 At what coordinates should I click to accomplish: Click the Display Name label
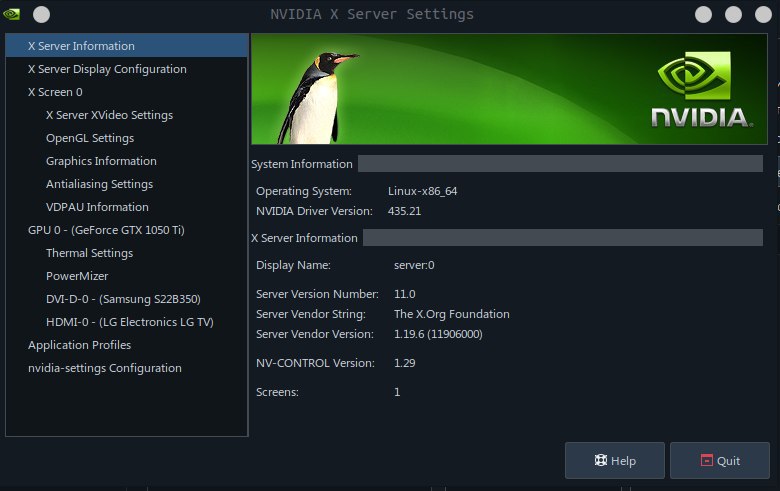point(293,265)
